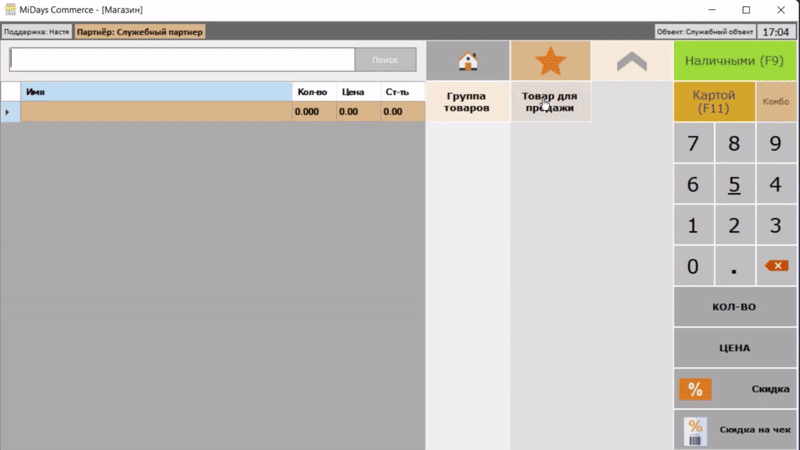800x450 pixels.
Task: Click the Цена column header
Action: (358, 92)
